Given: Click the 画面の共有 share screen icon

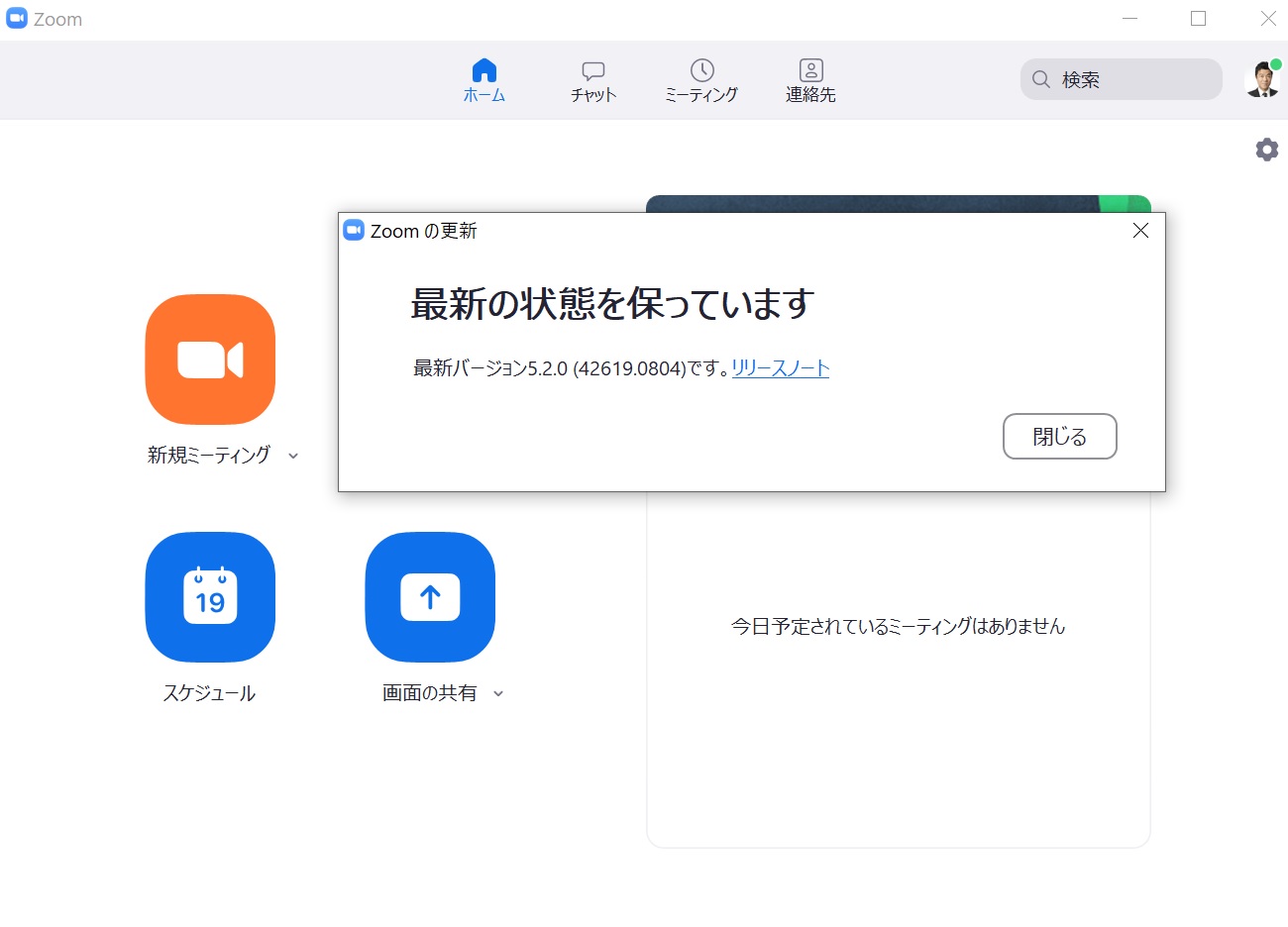Looking at the screenshot, I should [x=430, y=597].
